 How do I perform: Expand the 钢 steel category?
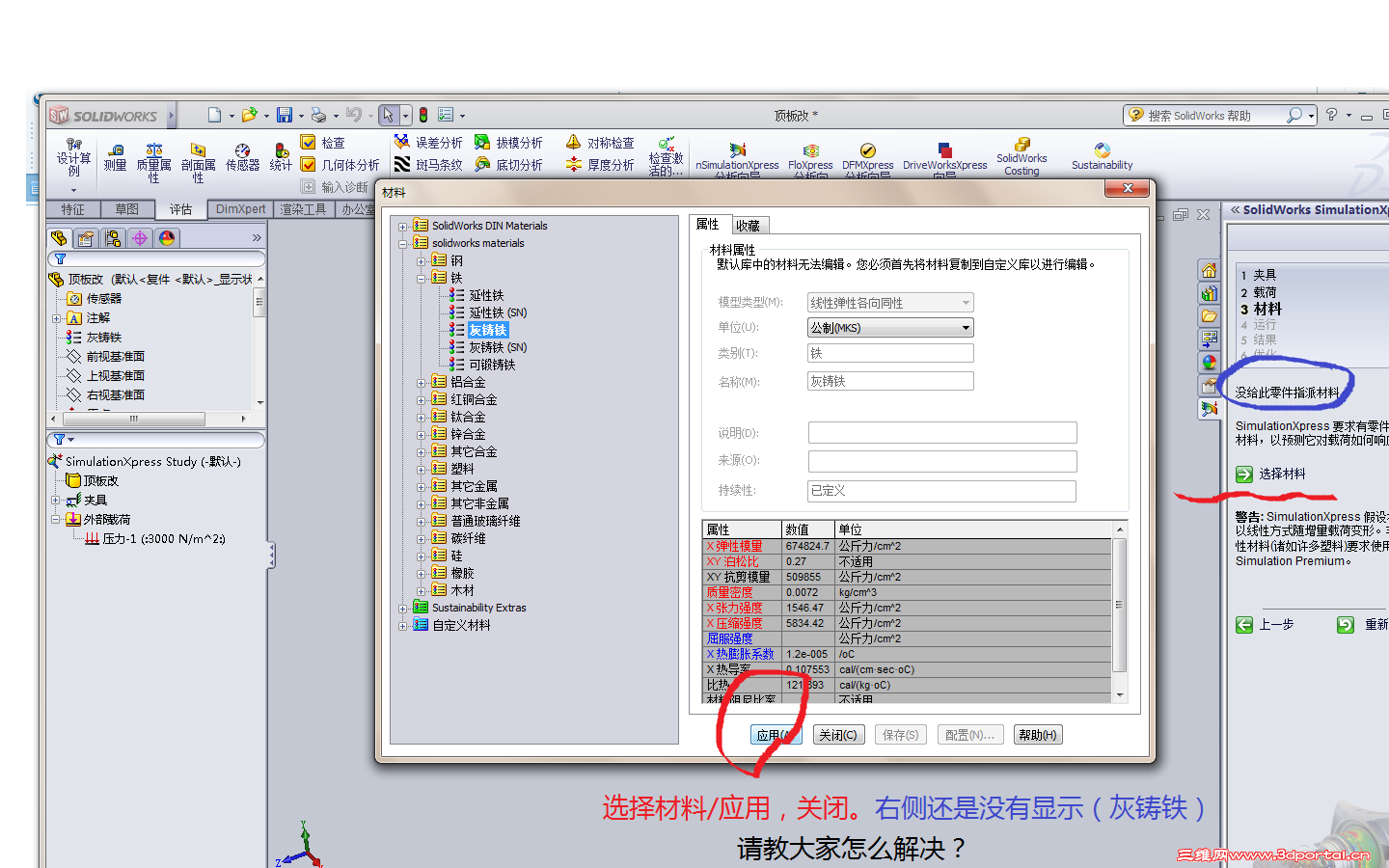point(421,261)
